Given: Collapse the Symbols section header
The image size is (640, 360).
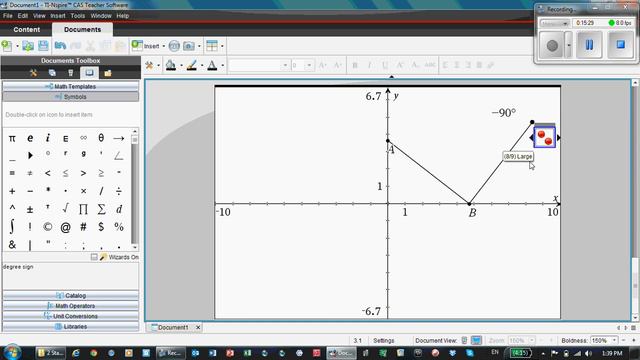Looking at the screenshot, I should [x=71, y=97].
